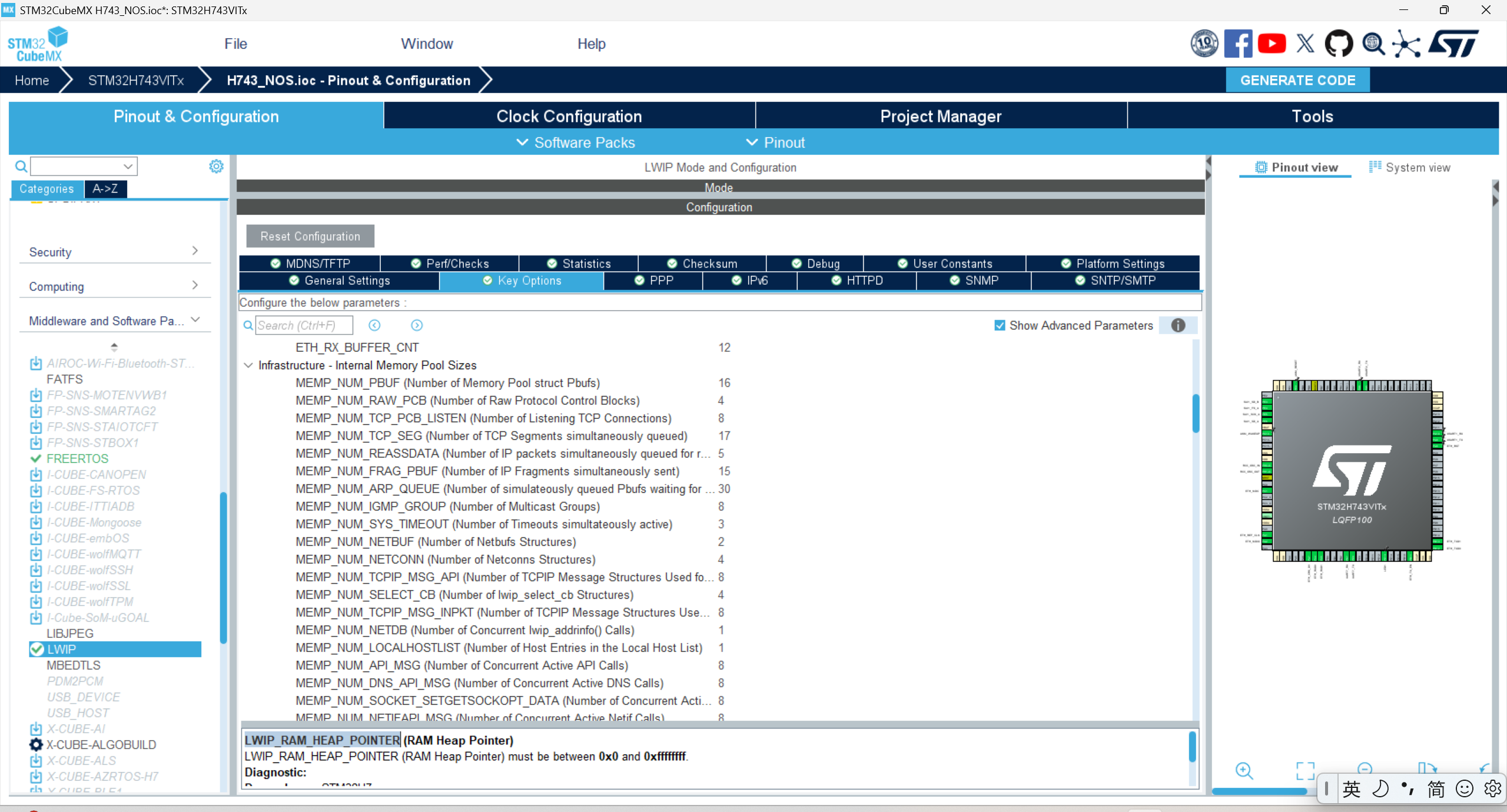
Task: Uncheck Show Advanced Parameters
Action: coord(1000,325)
